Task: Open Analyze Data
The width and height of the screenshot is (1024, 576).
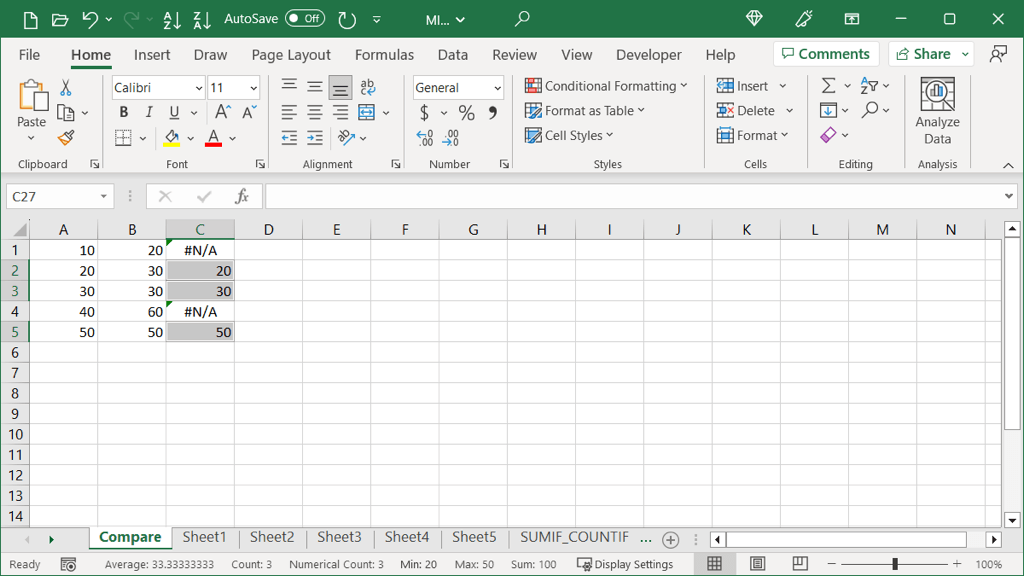Action: pyautogui.click(x=937, y=112)
